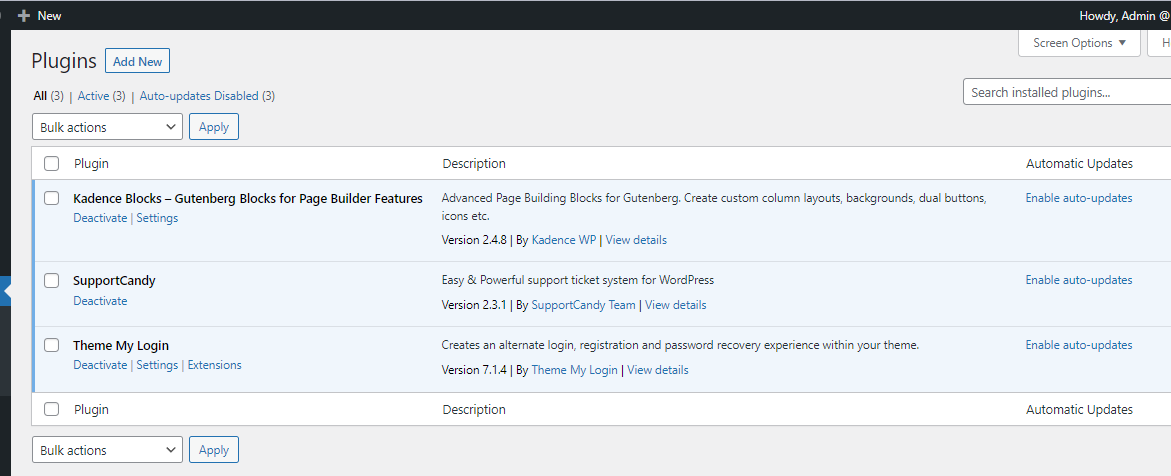Viewport: 1171px width, 476px height.
Task: Enable auto-updates for SupportCandy
Action: click(x=1078, y=280)
